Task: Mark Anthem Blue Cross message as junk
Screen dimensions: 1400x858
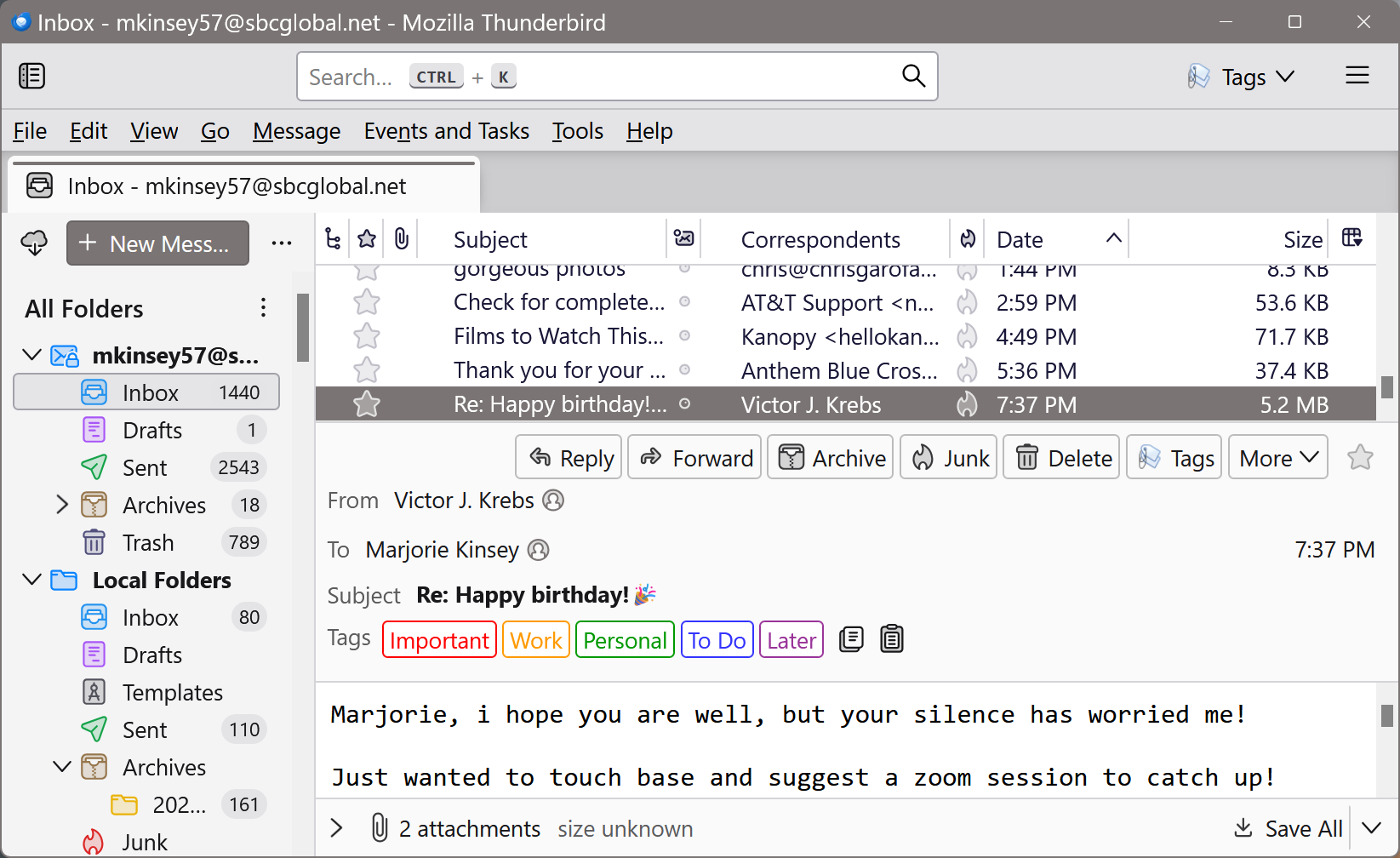Action: pyautogui.click(x=967, y=370)
